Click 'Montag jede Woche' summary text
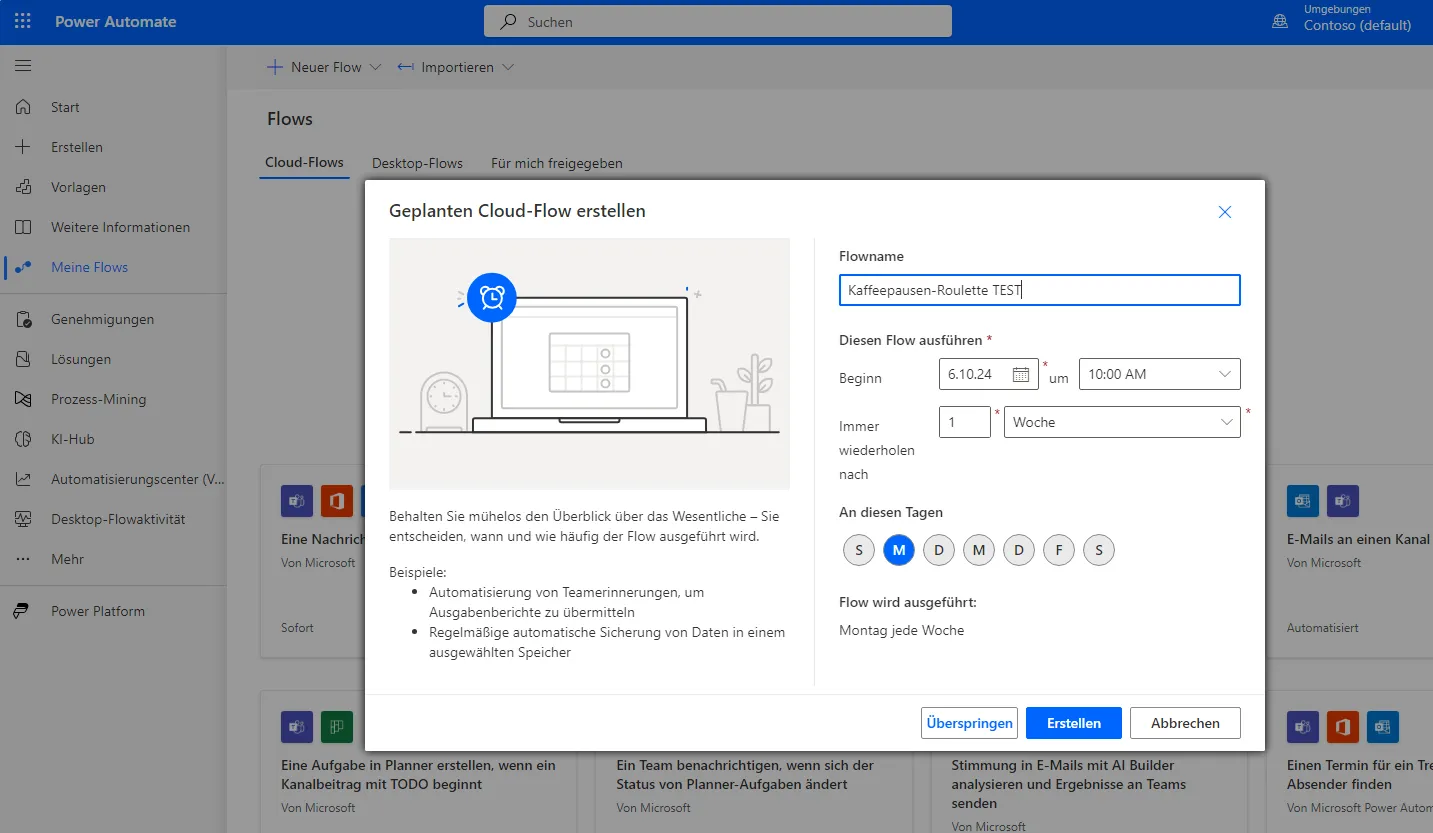The width and height of the screenshot is (1433, 833). tap(902, 630)
